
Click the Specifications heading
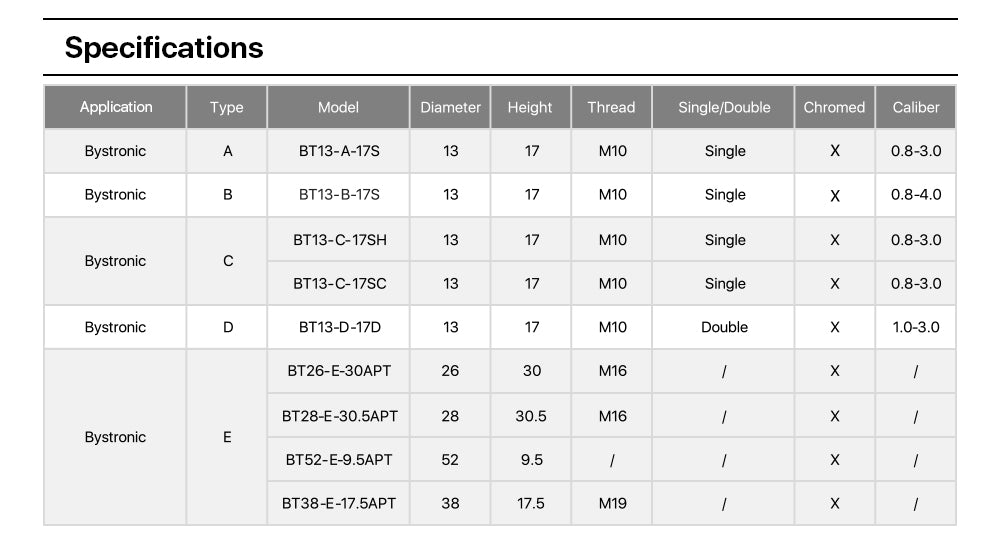[x=164, y=47]
